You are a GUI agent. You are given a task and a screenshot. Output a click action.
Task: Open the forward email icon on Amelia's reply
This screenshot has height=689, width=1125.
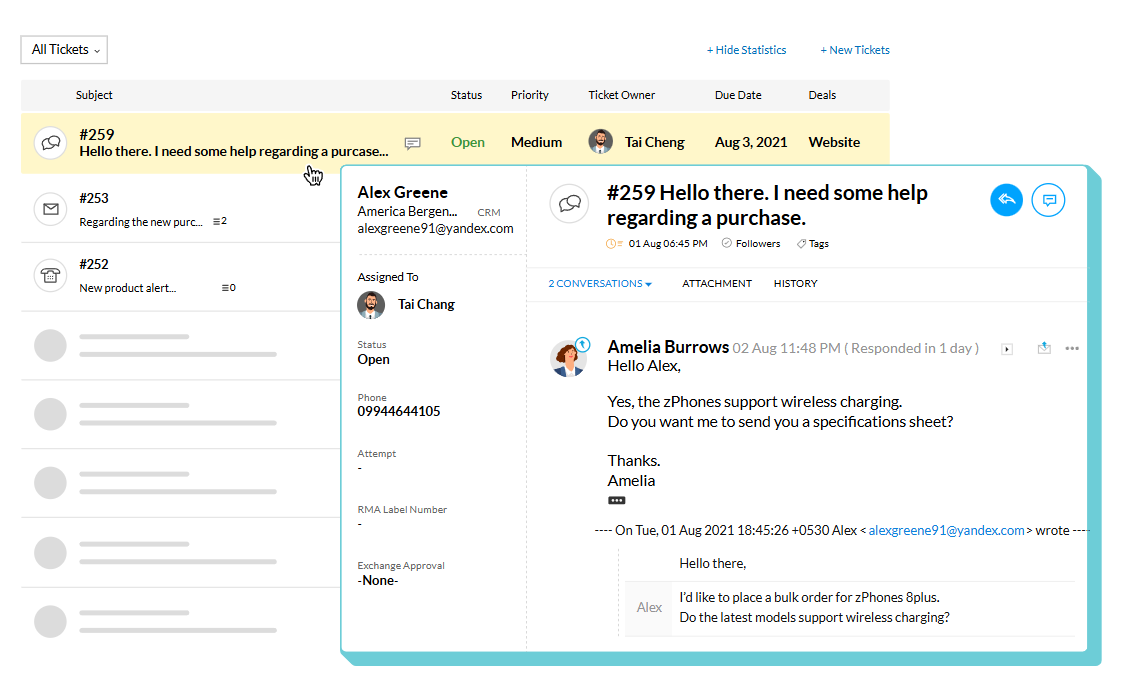coord(1044,347)
